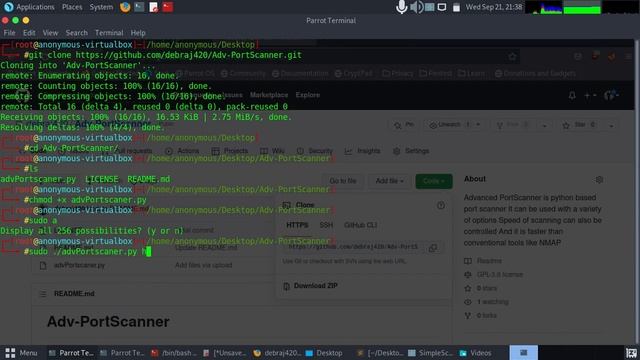The image size is (640, 360).
Task: Click the README.md outline list icon
Action: coord(43,294)
